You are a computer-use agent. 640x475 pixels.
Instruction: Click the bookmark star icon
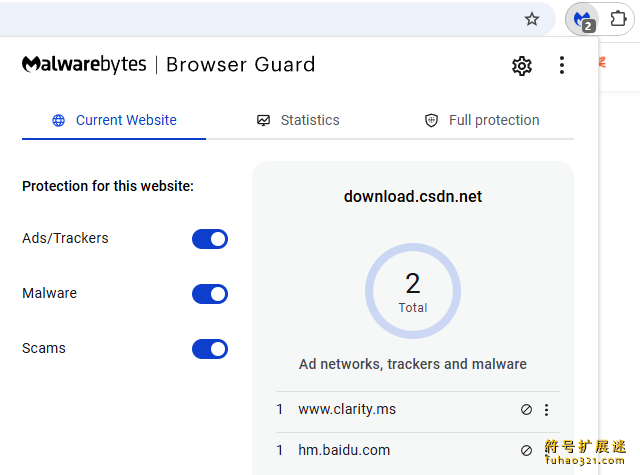[531, 19]
